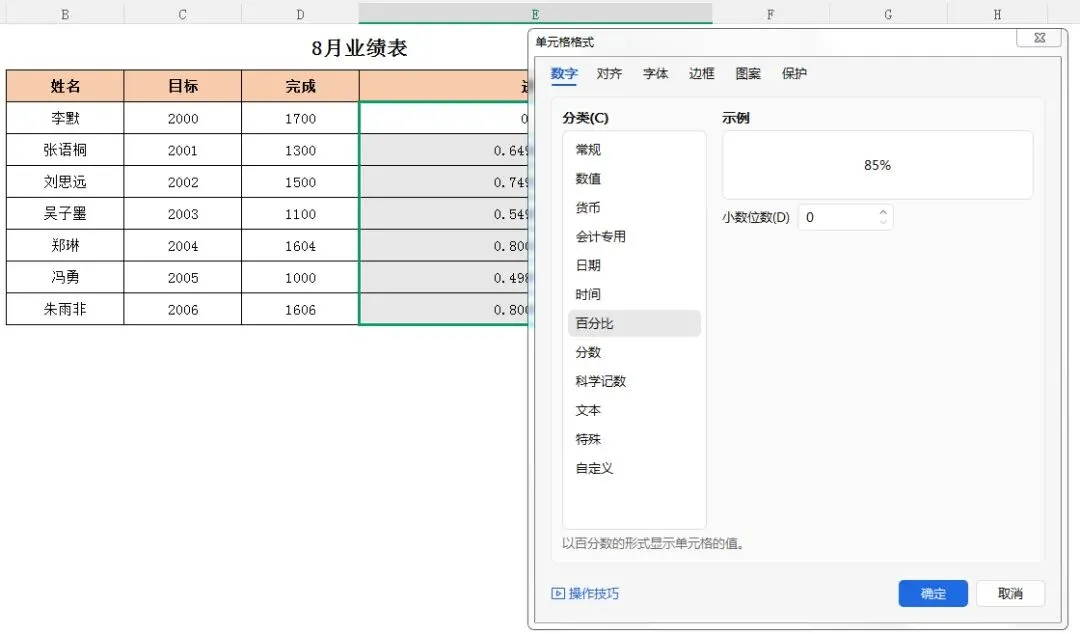This screenshot has height=634, width=1080.
Task: Select 常规 category
Action: click(x=634, y=150)
